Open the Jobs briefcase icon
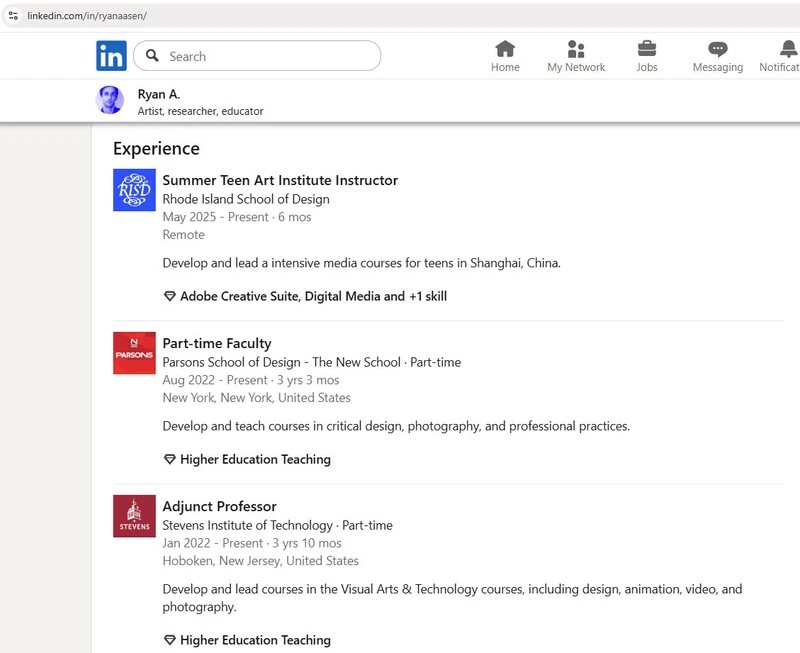Viewport: 800px width, 653px height. coord(647,49)
